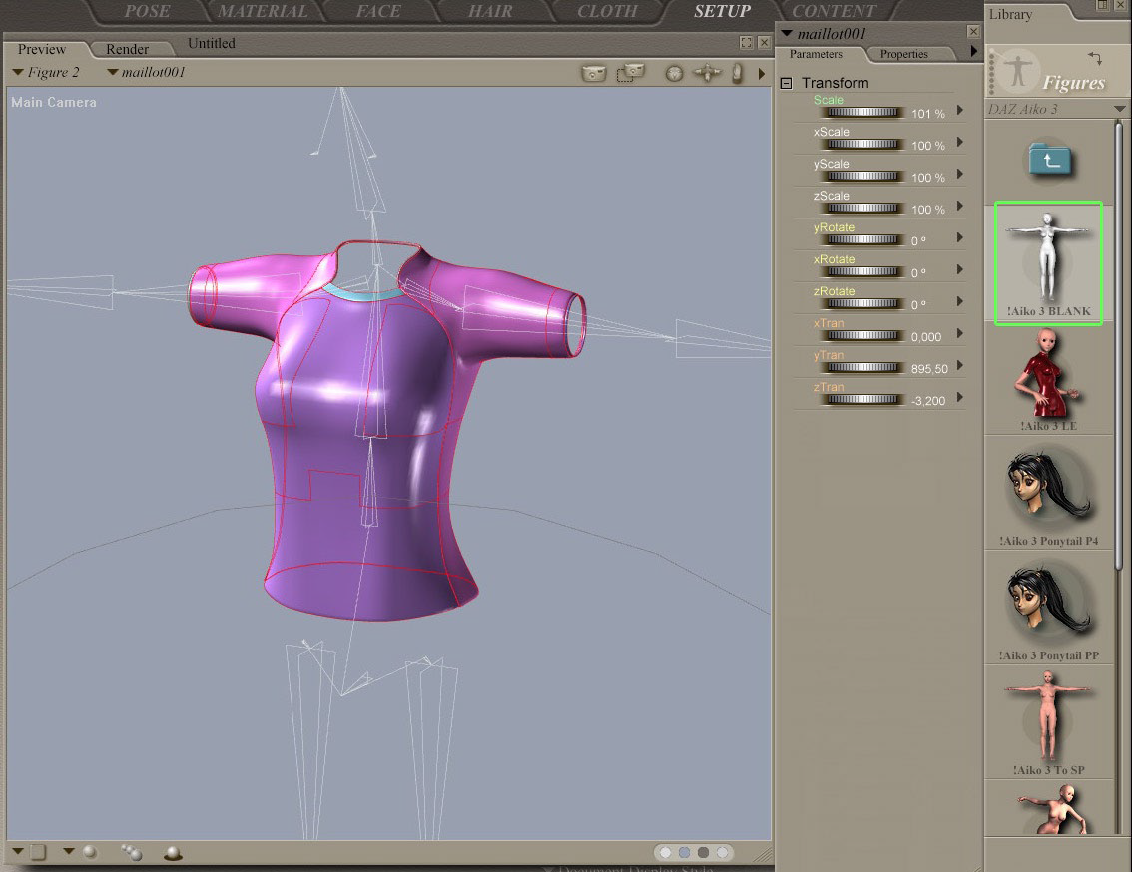1132x872 pixels.
Task: Switch to the Properties tab
Action: [x=903, y=54]
